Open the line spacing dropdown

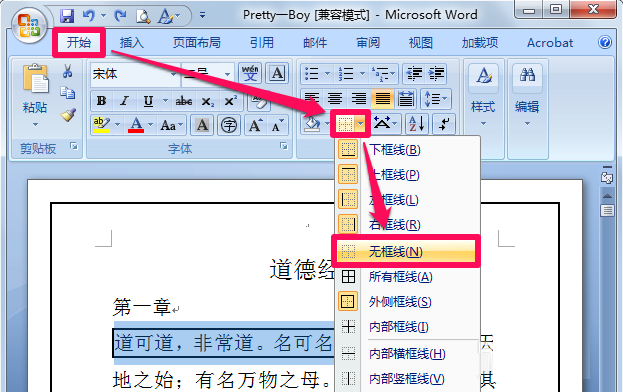(x=436, y=98)
